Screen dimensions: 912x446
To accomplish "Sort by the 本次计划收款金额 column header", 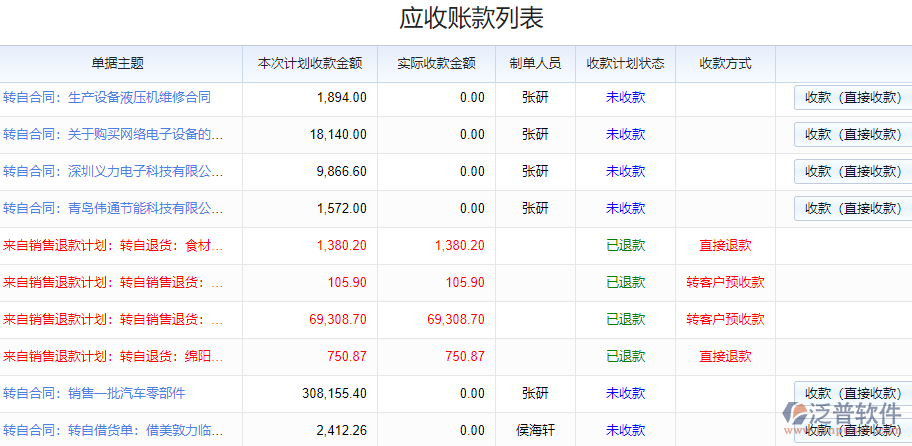I will [x=310, y=64].
